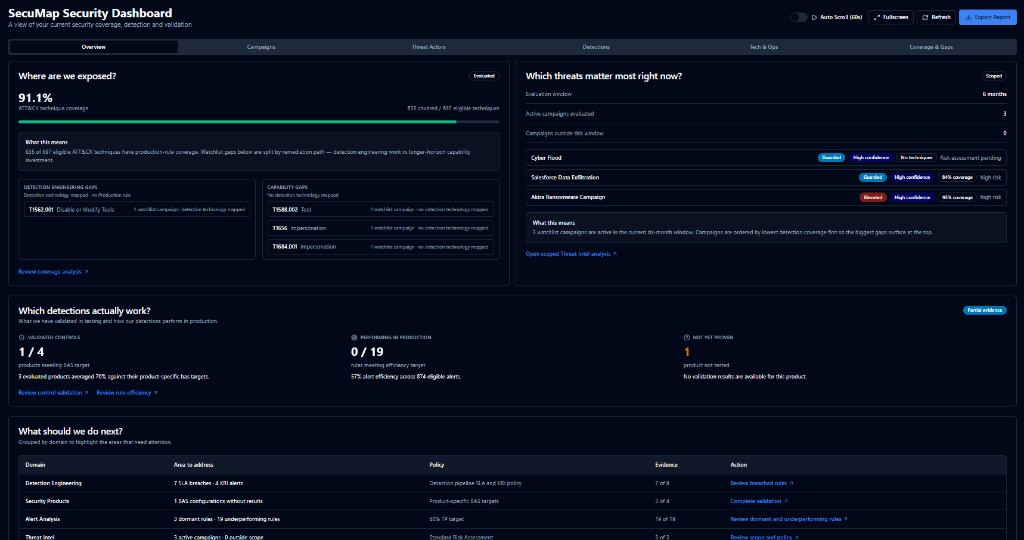This screenshot has width=1024, height=540.
Task: Click the Partial evidence badge
Action: pyautogui.click(x=984, y=310)
